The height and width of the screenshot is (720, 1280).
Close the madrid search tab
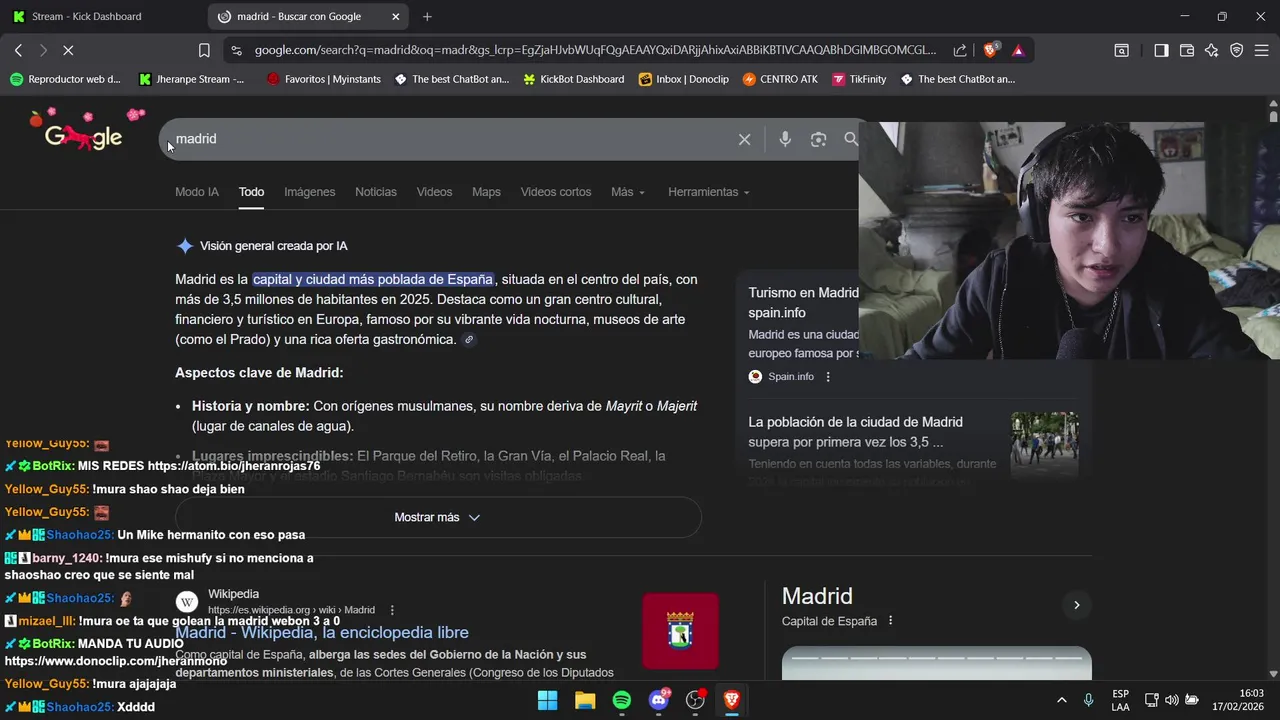pos(396,16)
